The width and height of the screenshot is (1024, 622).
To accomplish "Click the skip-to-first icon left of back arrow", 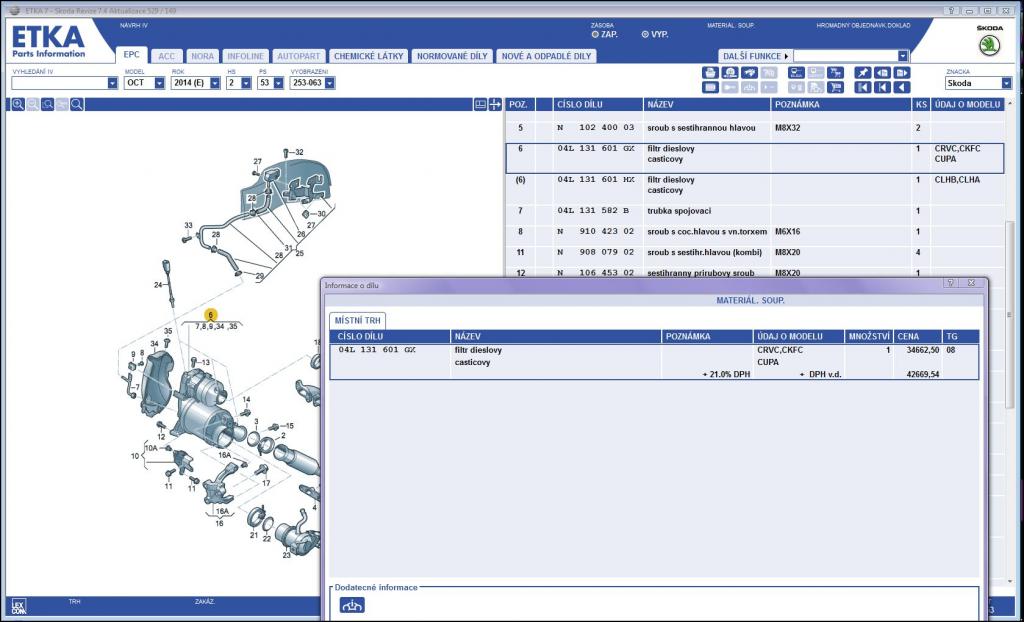I will [882, 88].
